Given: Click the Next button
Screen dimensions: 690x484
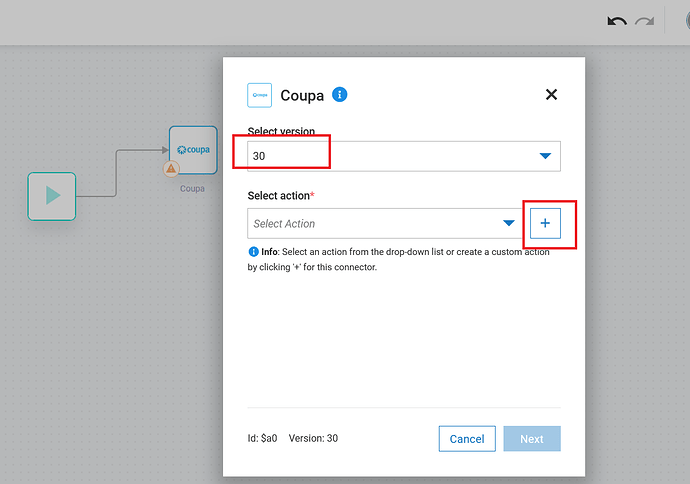Looking at the screenshot, I should tap(532, 439).
